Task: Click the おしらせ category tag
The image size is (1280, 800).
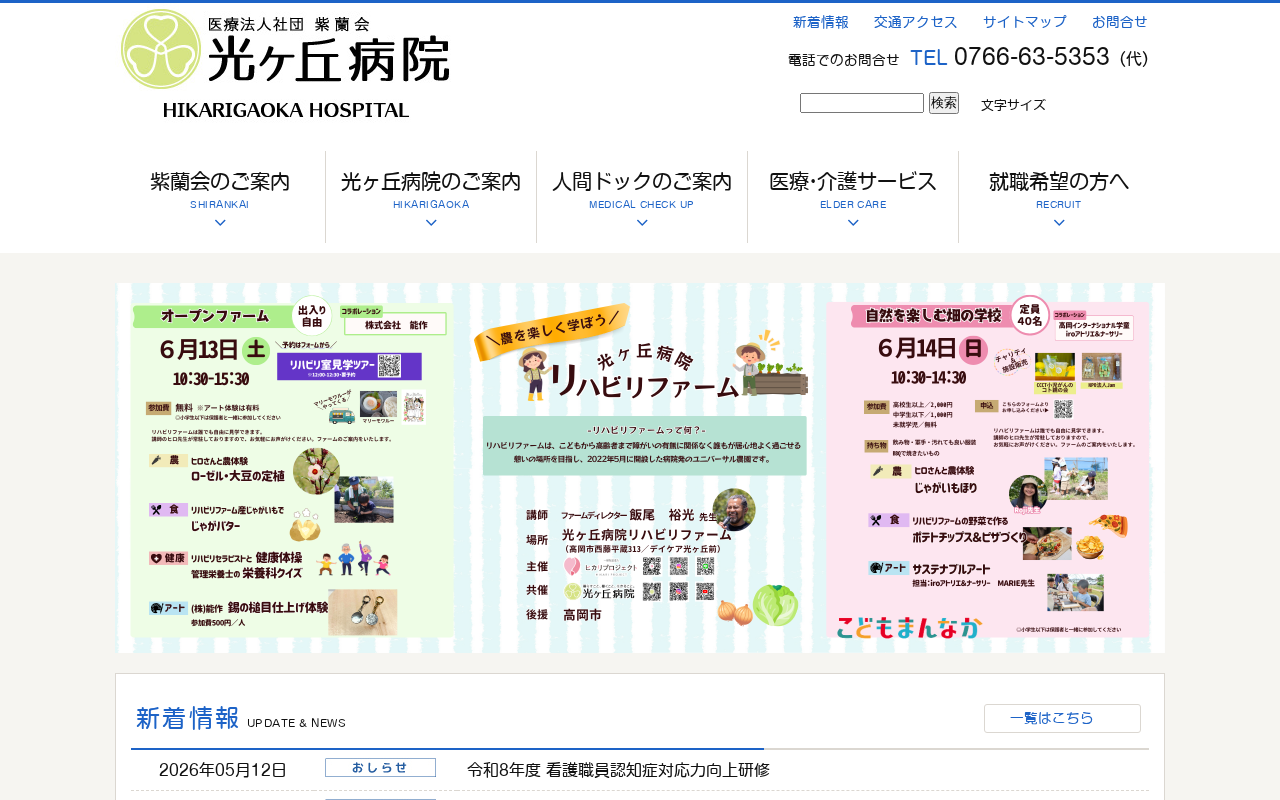Action: [x=380, y=768]
